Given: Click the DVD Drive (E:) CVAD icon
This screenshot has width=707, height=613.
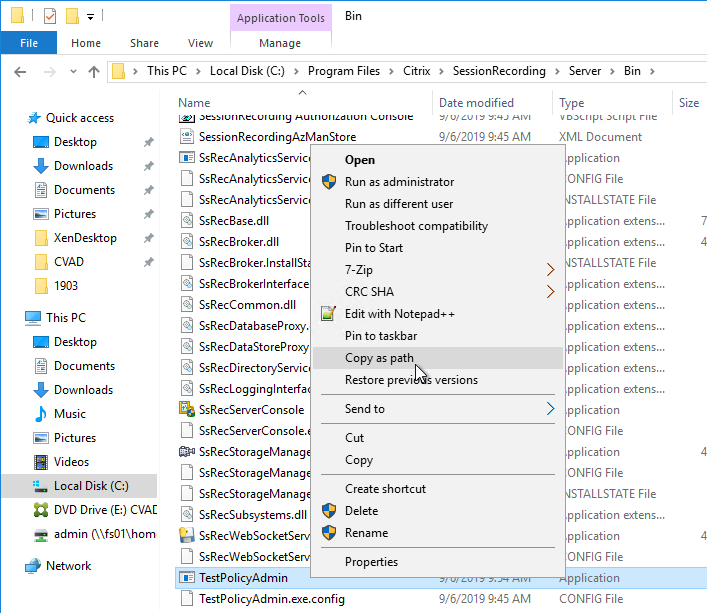Looking at the screenshot, I should pyautogui.click(x=41, y=509).
